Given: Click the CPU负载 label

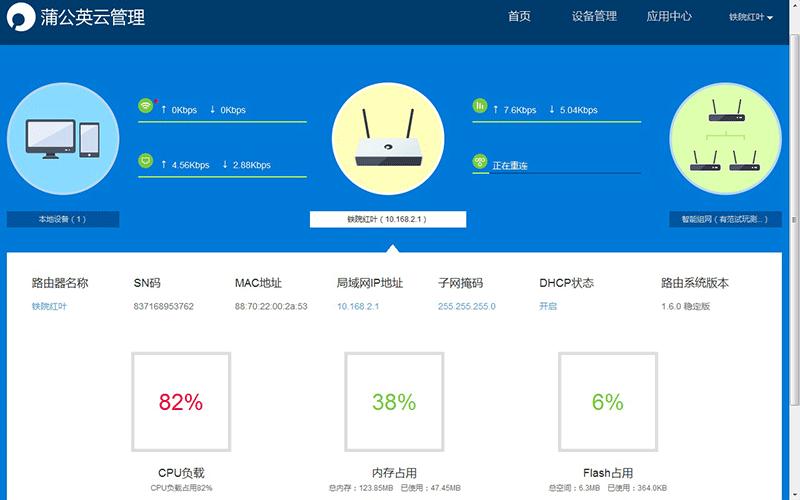Looking at the screenshot, I should pos(181,473).
